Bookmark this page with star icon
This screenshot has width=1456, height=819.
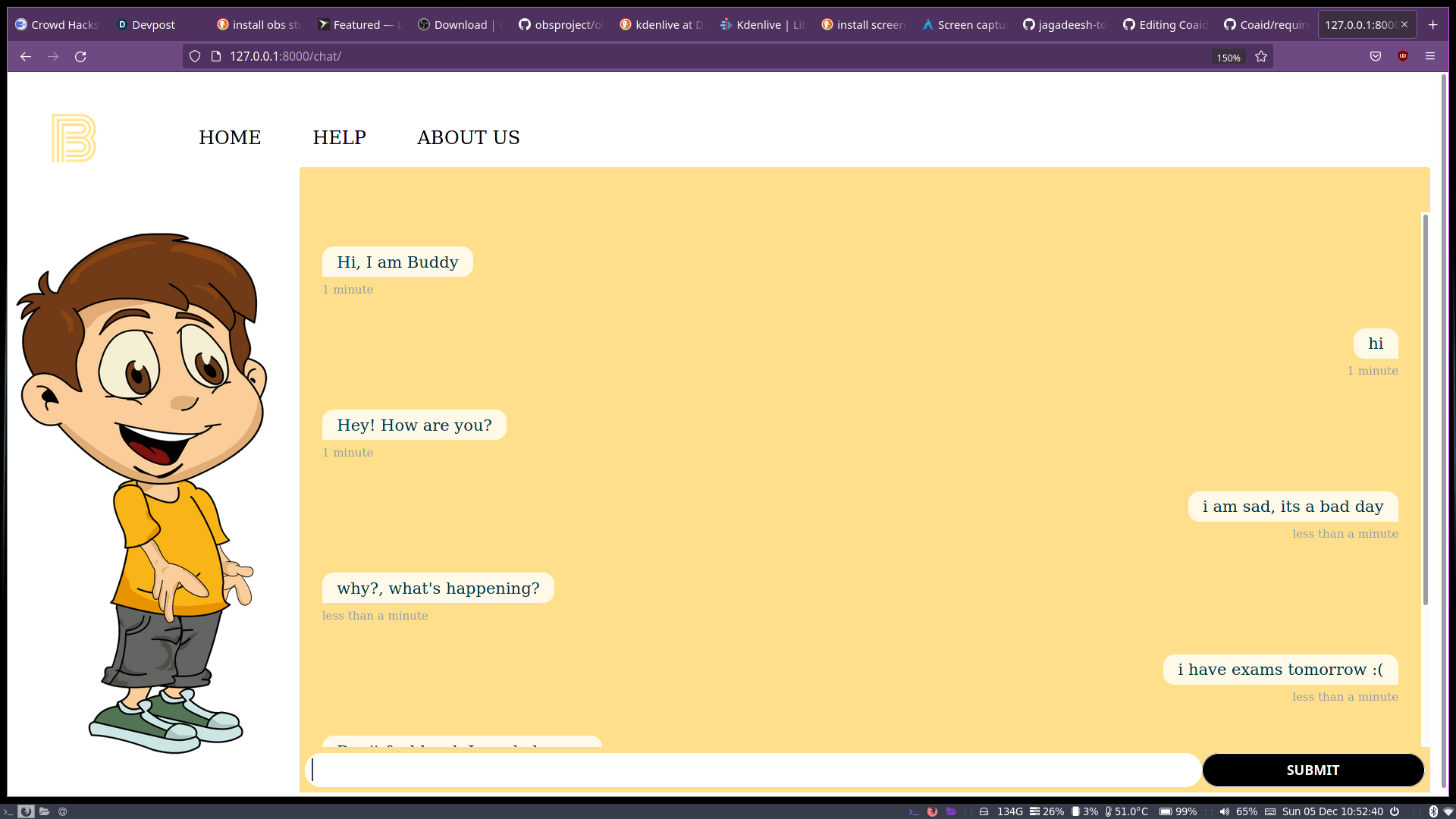point(1261,56)
